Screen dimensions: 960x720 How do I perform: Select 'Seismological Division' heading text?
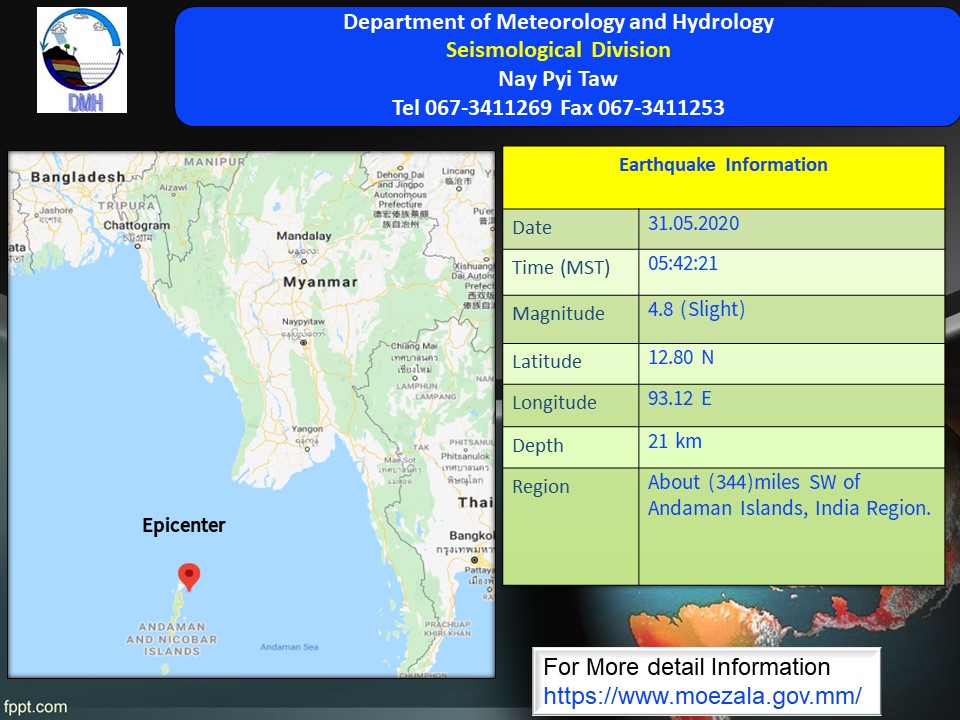(558, 50)
